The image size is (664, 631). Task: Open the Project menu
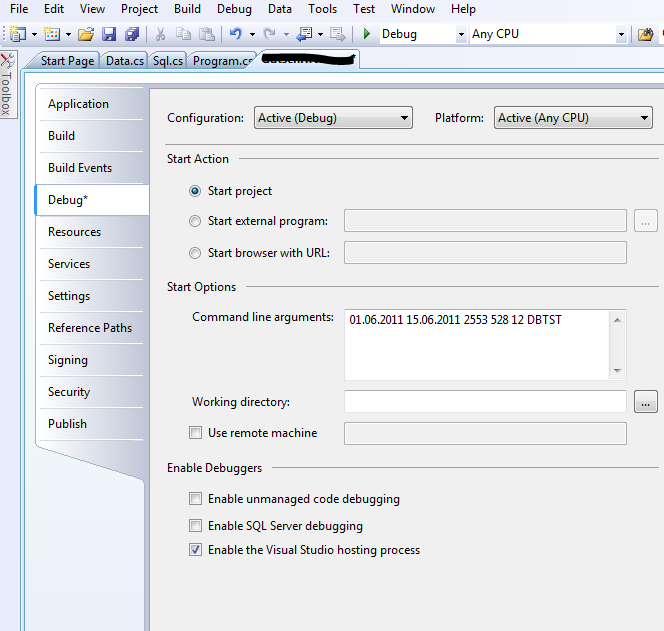(x=139, y=9)
